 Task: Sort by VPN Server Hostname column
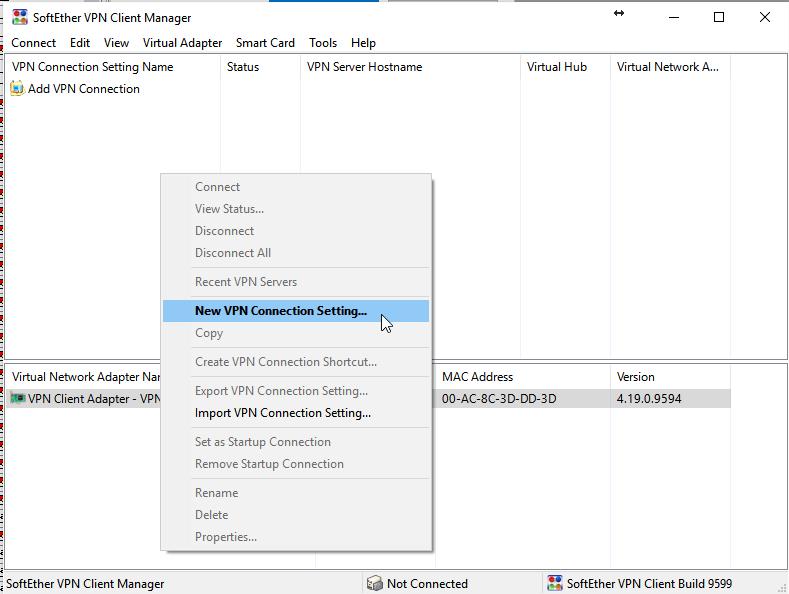[x=411, y=67]
